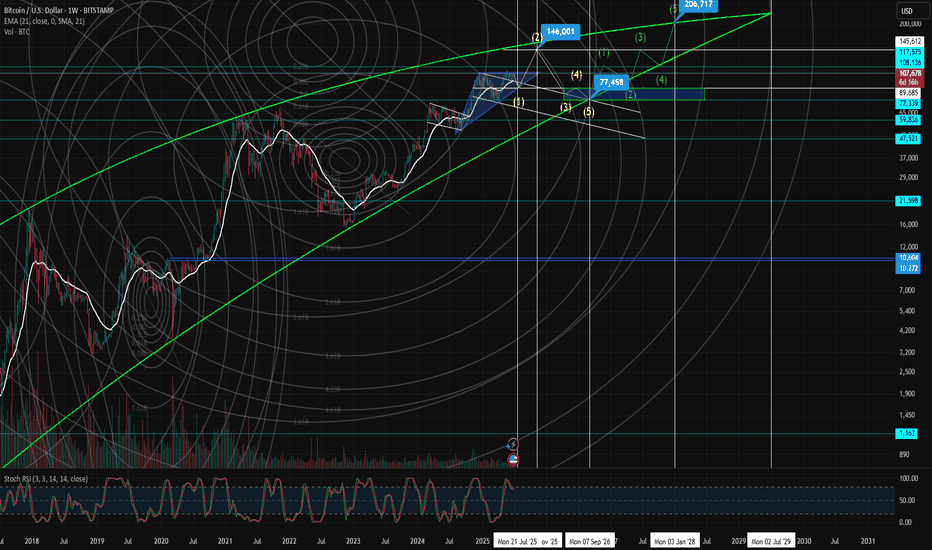
Task: Click the 108,136 price axis label
Action: (x=909, y=62)
